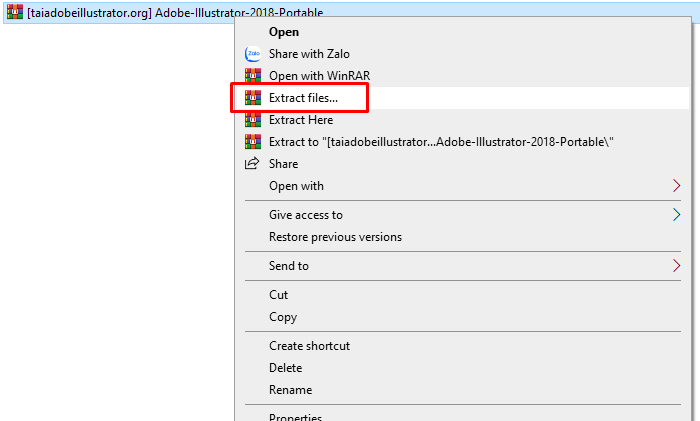Image resolution: width=700 pixels, height=421 pixels.
Task: Select the Adobe-Illustrator-2018-Portable file name
Action: point(175,12)
